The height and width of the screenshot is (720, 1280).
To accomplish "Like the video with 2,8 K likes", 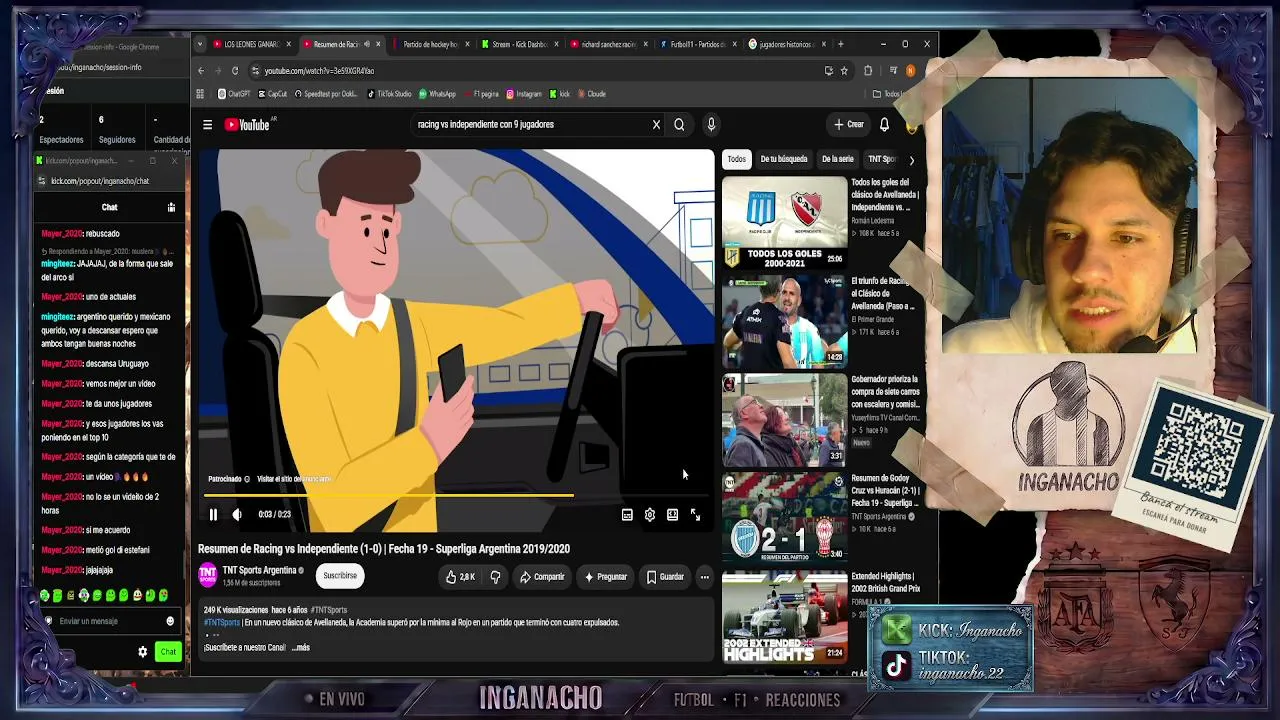I will coord(460,577).
